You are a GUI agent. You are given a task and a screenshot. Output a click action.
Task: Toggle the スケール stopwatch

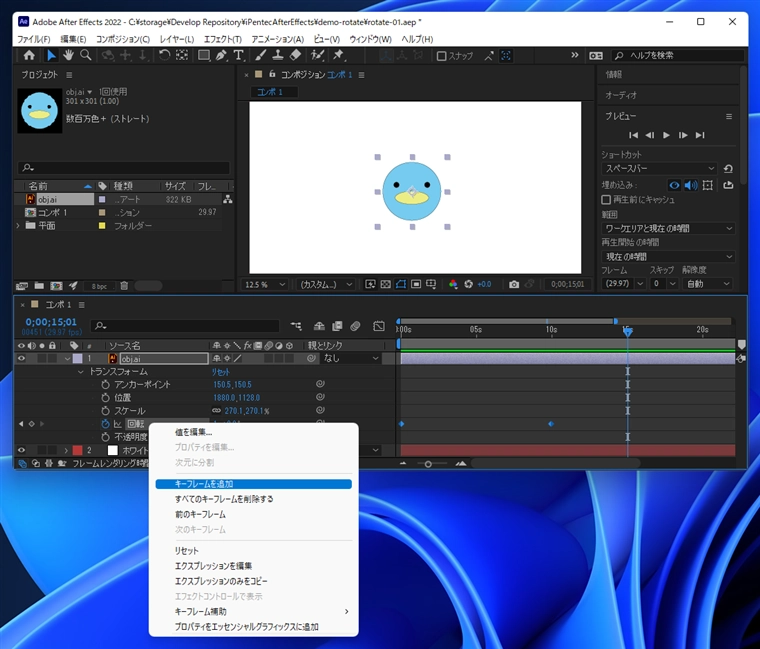tap(105, 411)
